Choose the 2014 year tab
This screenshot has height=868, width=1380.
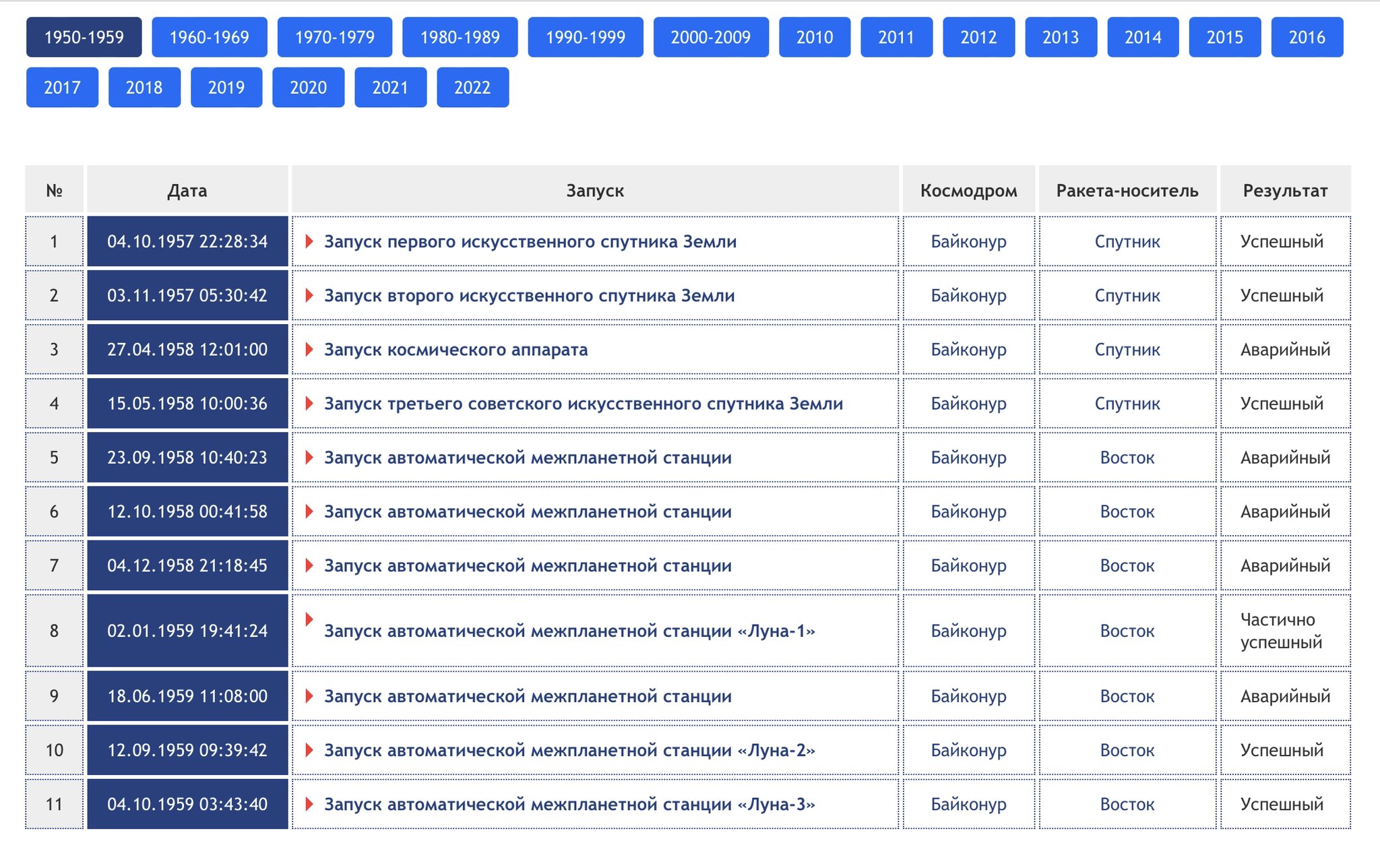coord(1142,37)
